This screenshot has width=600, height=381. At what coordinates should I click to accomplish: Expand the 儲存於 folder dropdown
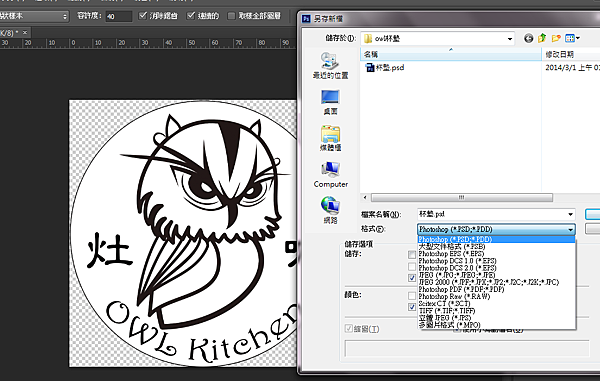[510, 39]
